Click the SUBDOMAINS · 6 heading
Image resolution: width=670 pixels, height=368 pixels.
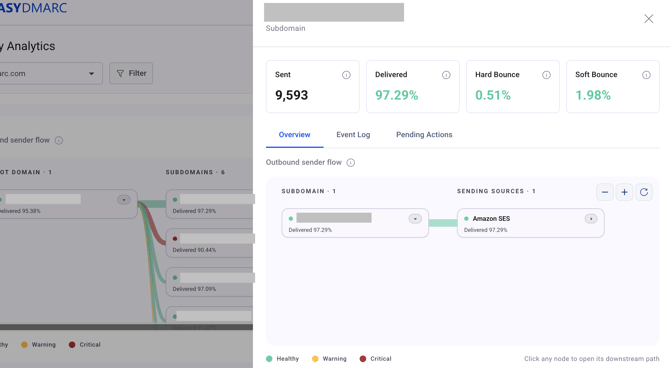195,172
